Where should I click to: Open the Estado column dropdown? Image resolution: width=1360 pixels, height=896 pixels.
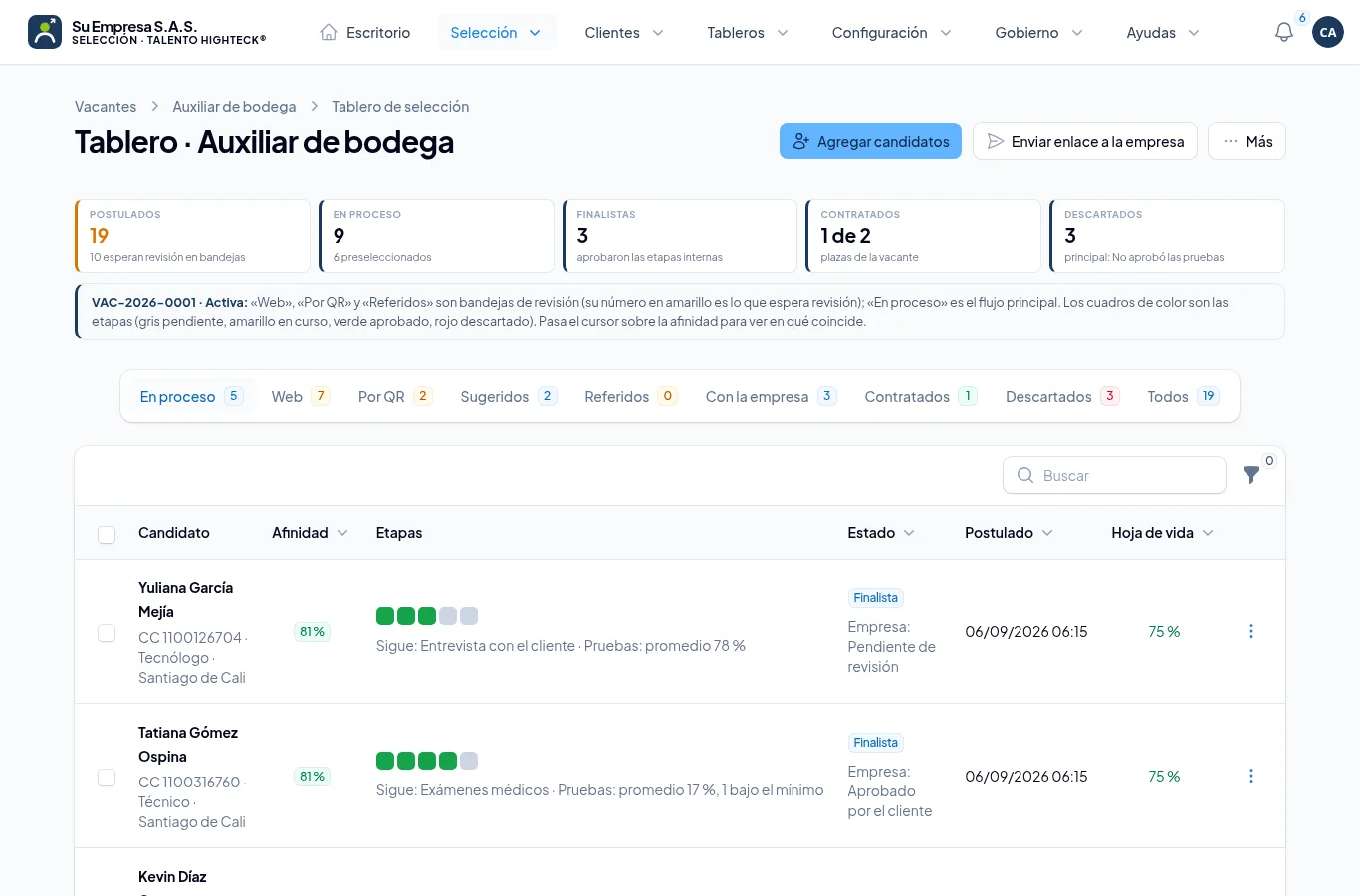(881, 533)
